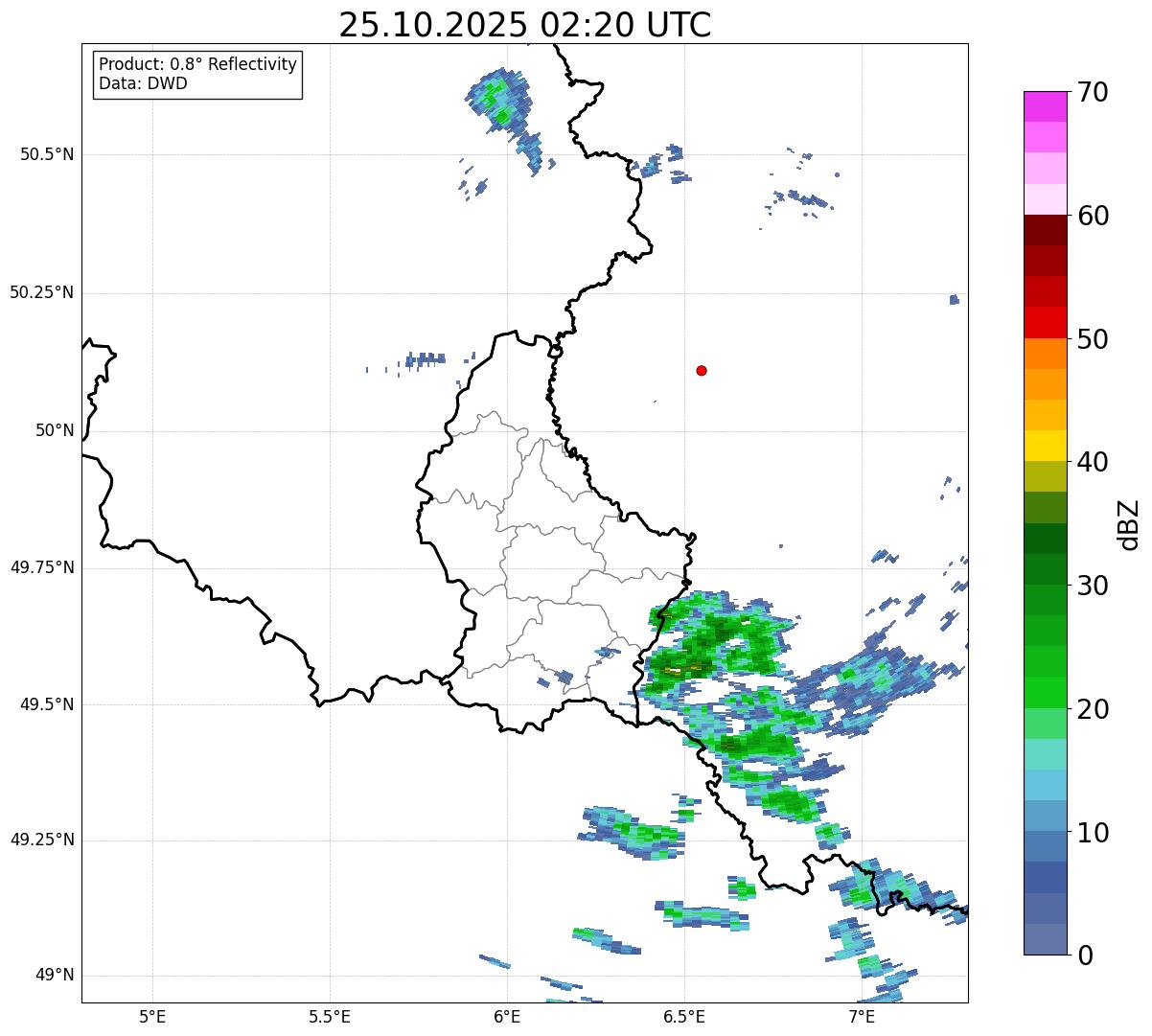1152x1036 pixels.
Task: Click the 5°E longitude label
Action: [x=152, y=1016]
